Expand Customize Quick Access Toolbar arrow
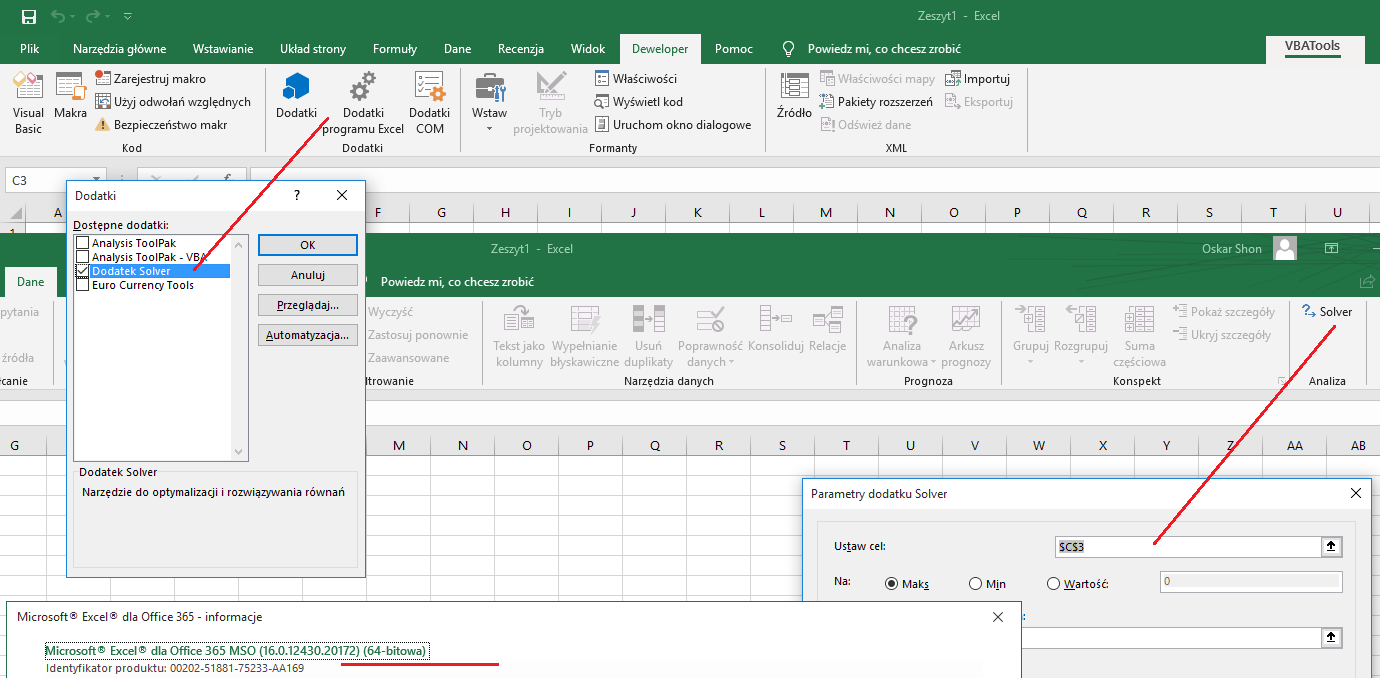 point(128,17)
